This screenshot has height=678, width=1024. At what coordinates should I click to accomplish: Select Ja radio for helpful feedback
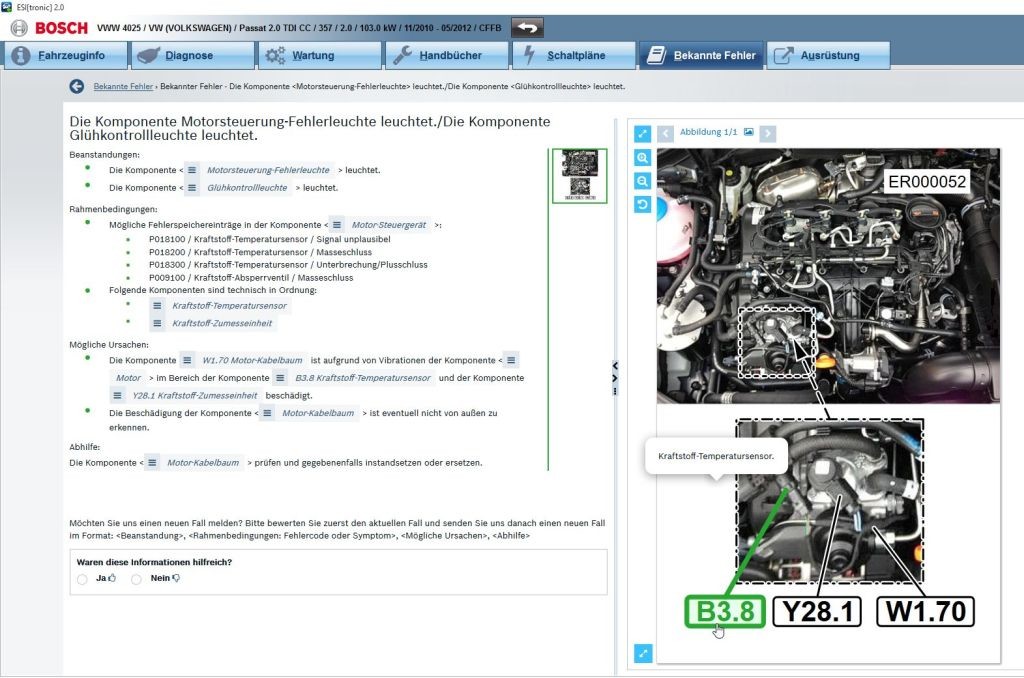pos(82,579)
